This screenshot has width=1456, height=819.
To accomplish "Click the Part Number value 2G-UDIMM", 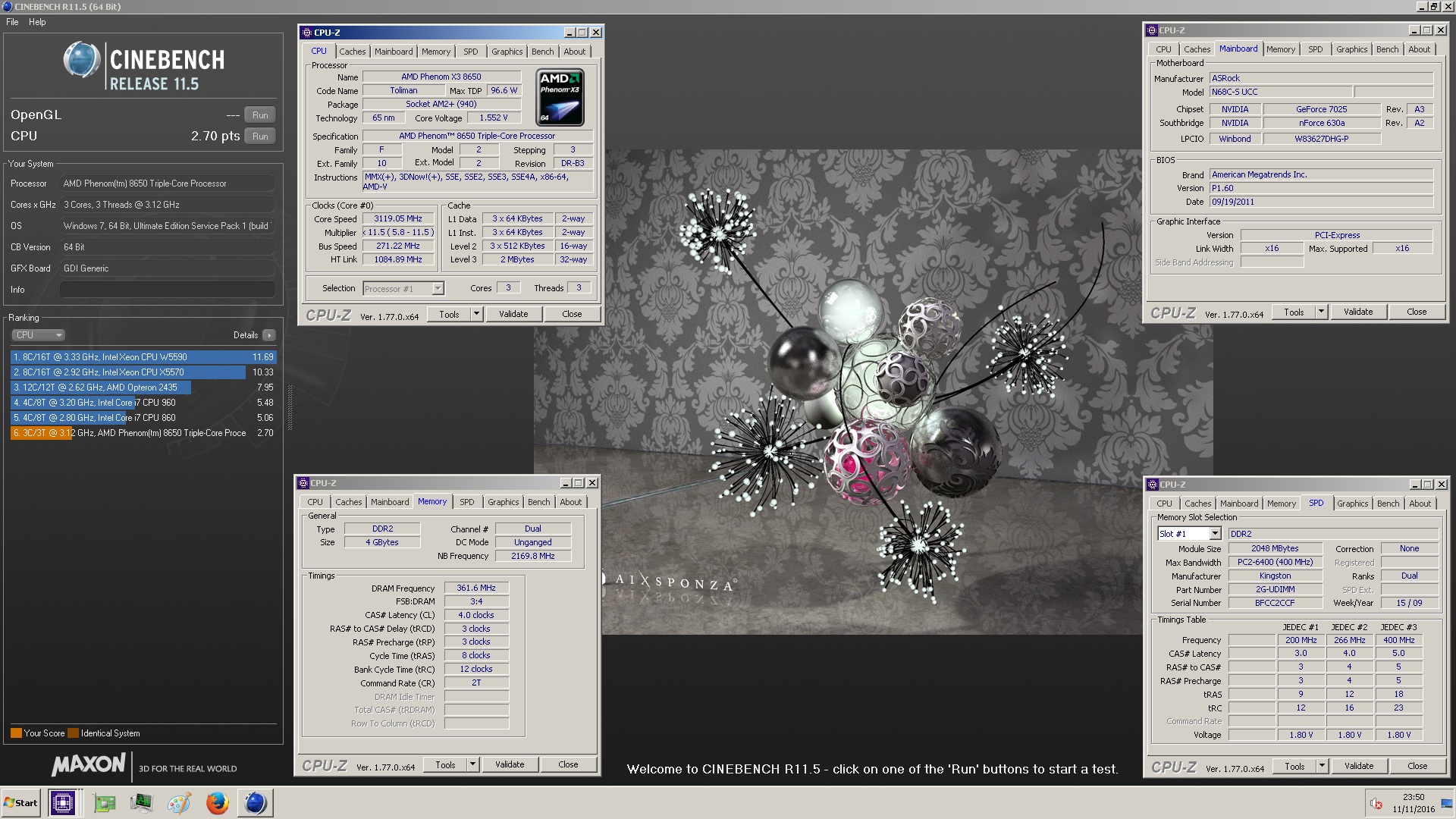I will tap(1275, 589).
